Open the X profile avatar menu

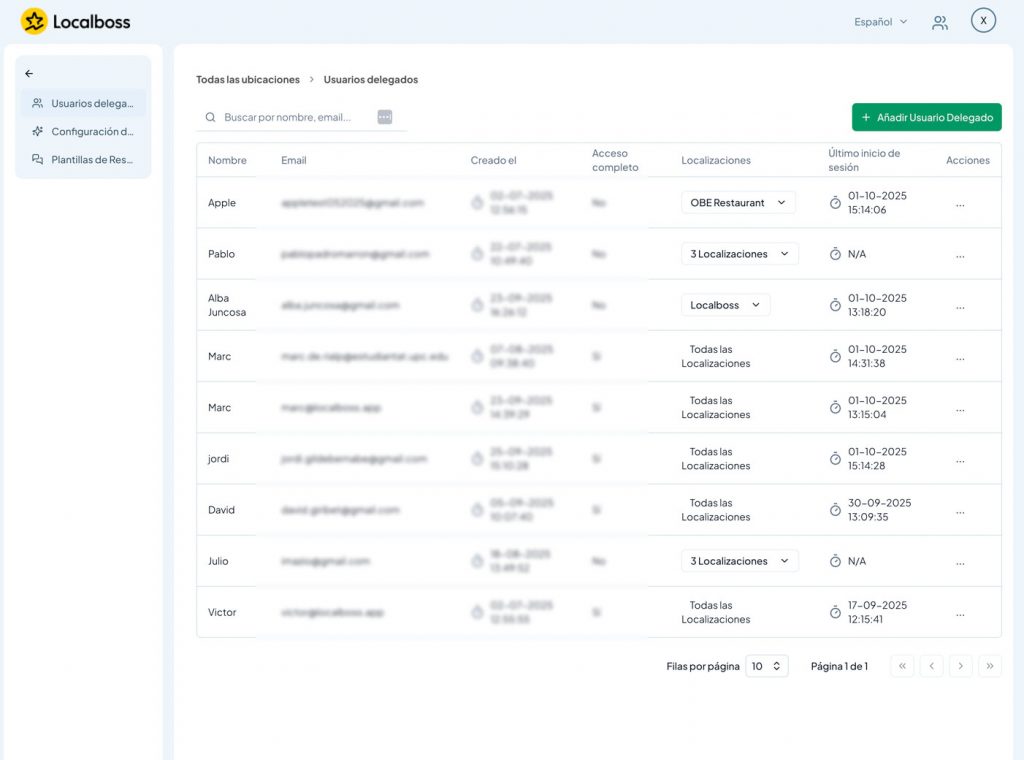983,21
